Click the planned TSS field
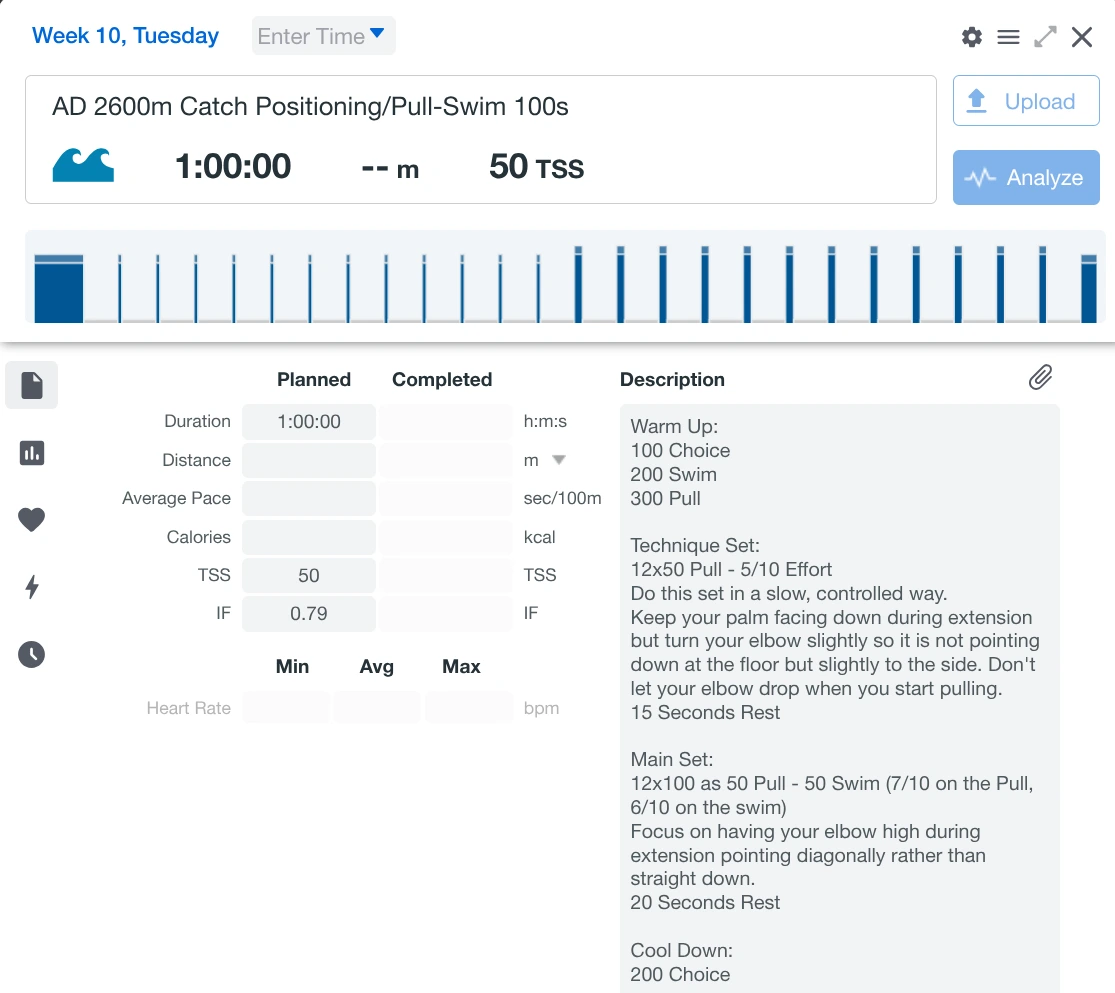1115x993 pixels. click(309, 575)
